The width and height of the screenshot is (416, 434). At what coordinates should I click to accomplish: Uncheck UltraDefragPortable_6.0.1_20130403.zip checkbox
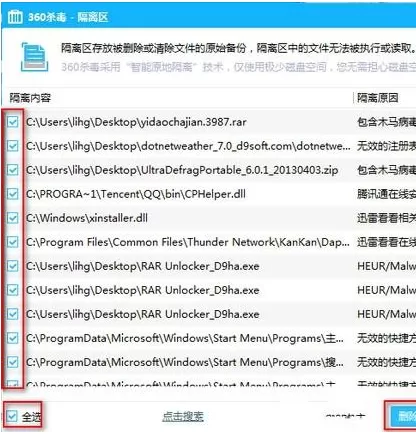tap(13, 170)
